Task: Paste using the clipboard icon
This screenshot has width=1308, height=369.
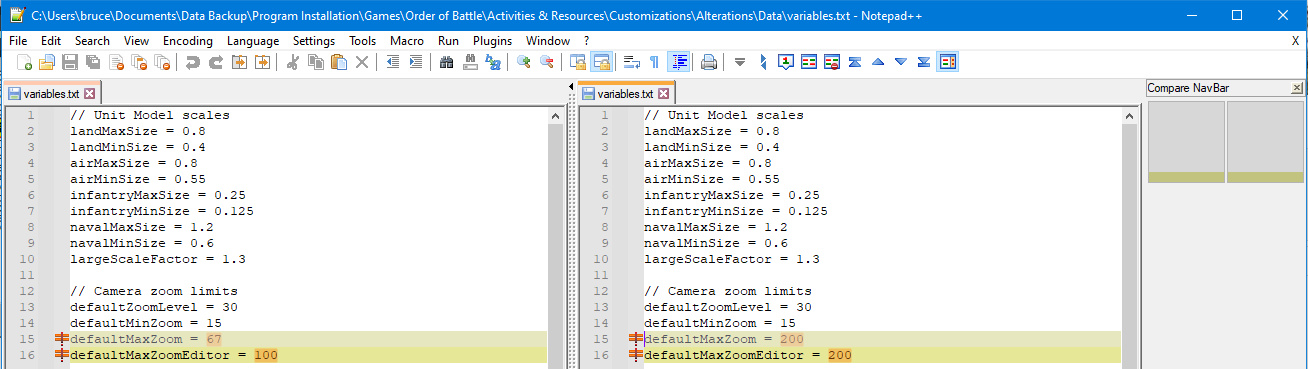Action: click(x=338, y=62)
